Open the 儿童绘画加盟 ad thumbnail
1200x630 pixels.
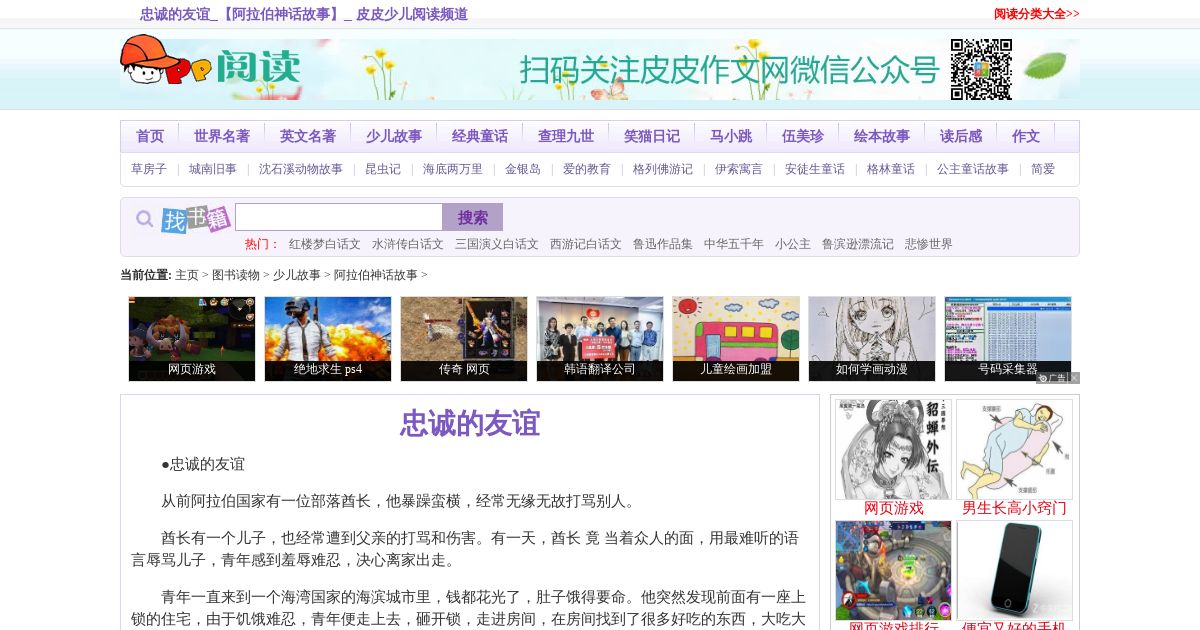[x=736, y=339]
